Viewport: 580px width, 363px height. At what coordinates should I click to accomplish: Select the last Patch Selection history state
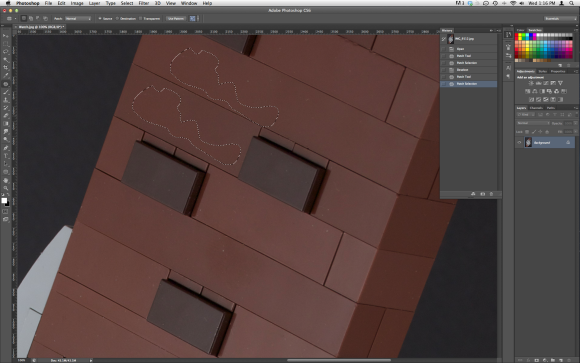coord(468,84)
